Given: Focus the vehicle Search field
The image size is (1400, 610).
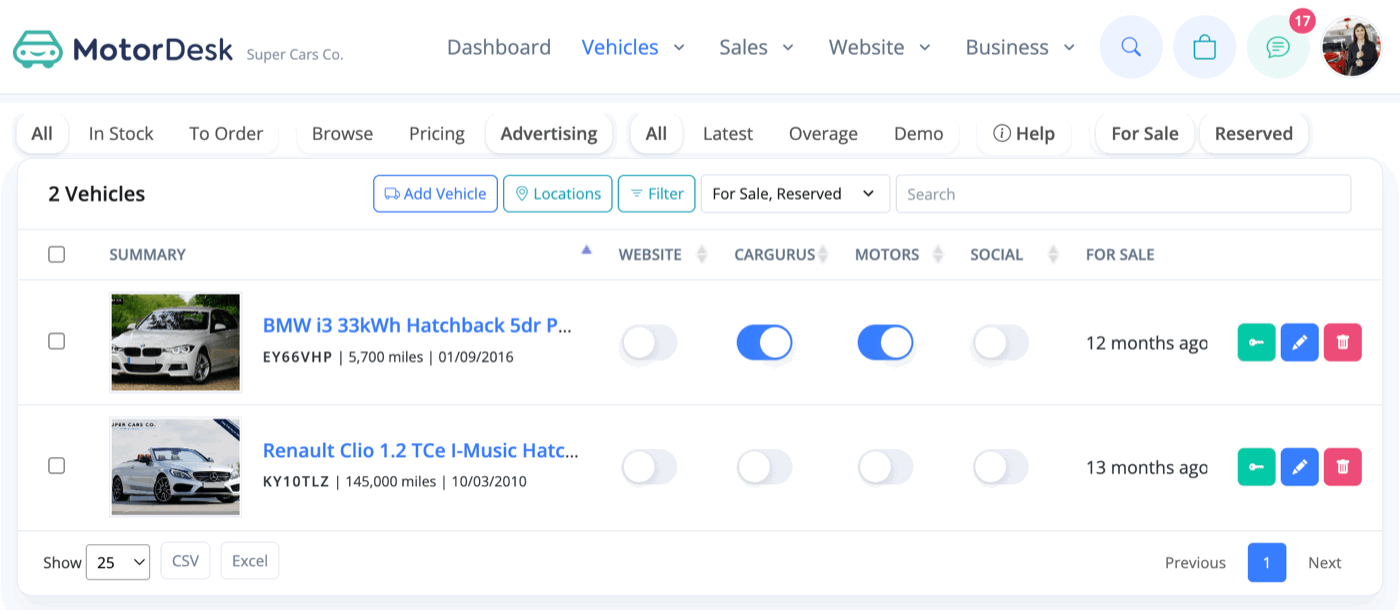Looking at the screenshot, I should pyautogui.click(x=1123, y=194).
